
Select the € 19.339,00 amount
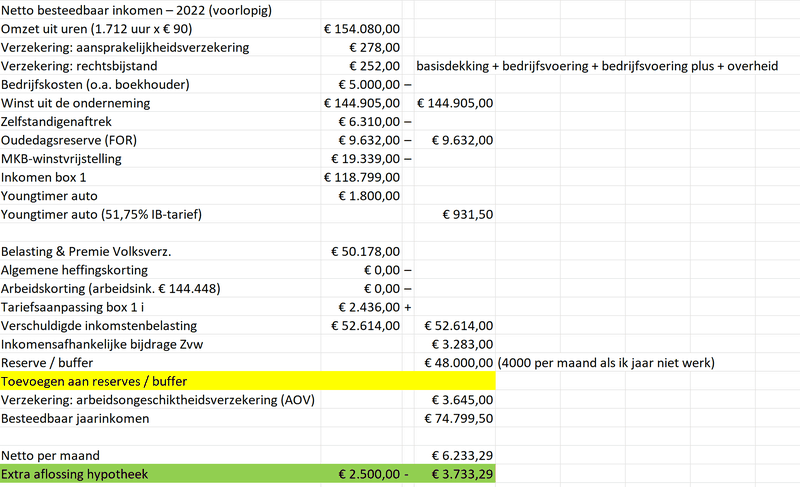(x=366, y=159)
